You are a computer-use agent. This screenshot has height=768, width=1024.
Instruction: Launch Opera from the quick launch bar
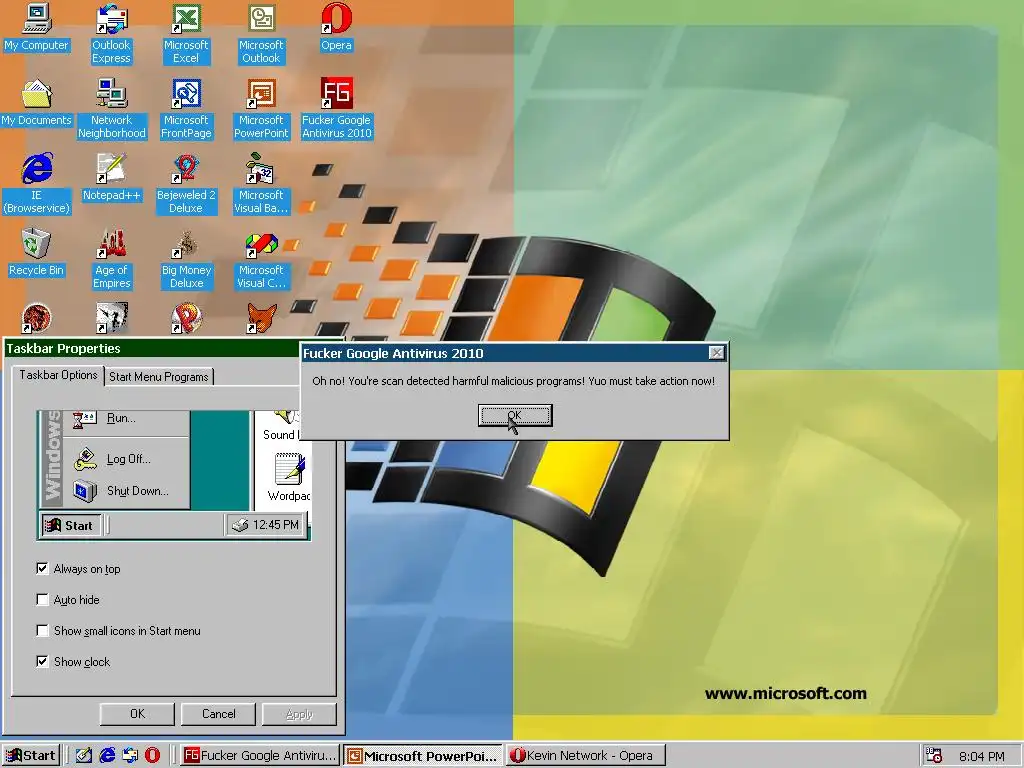[152, 756]
